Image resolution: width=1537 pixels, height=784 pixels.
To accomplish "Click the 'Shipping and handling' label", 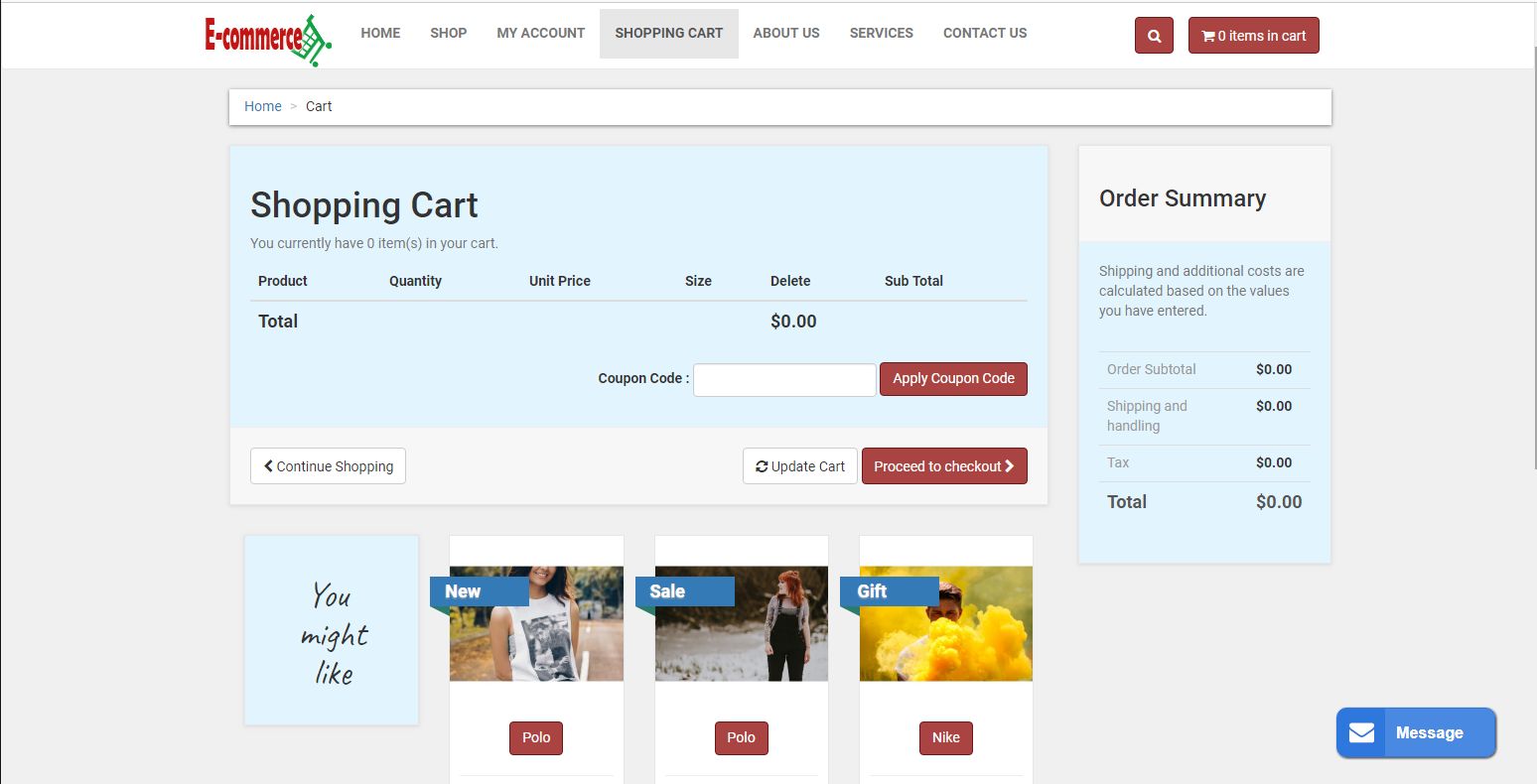I will (x=1147, y=416).
